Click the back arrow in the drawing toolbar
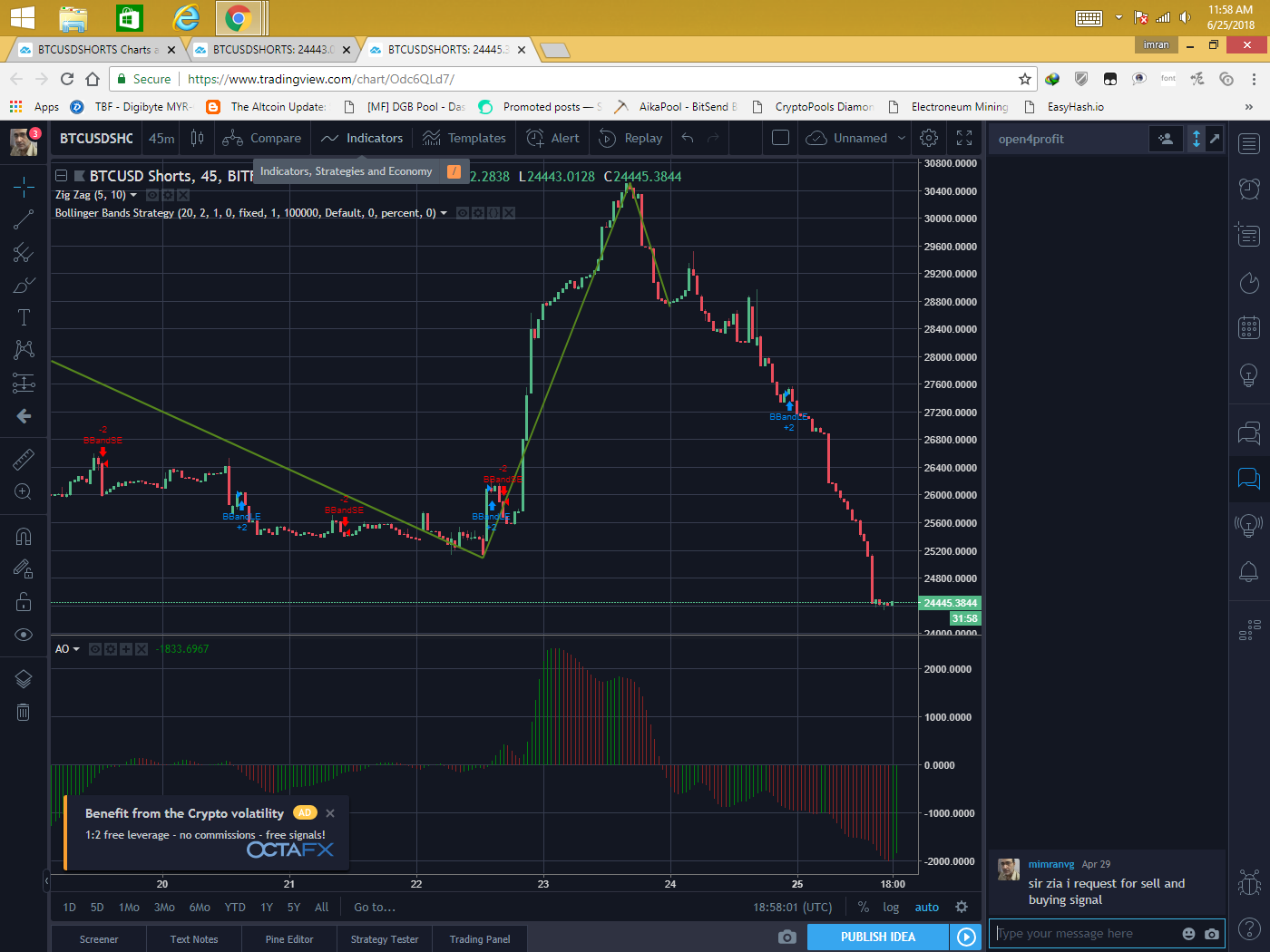Screen dimensions: 1270x952 point(24,415)
